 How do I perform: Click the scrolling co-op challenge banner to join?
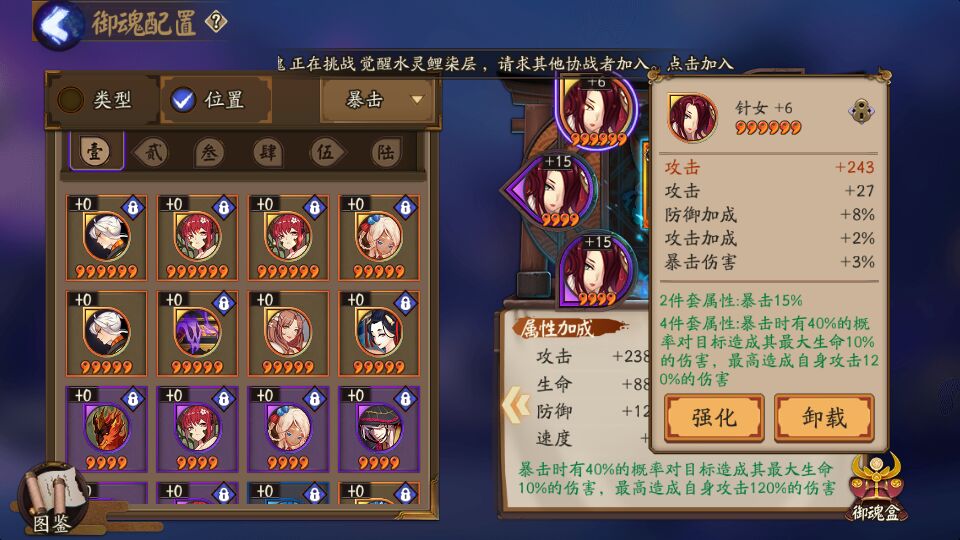pyautogui.click(x=503, y=64)
